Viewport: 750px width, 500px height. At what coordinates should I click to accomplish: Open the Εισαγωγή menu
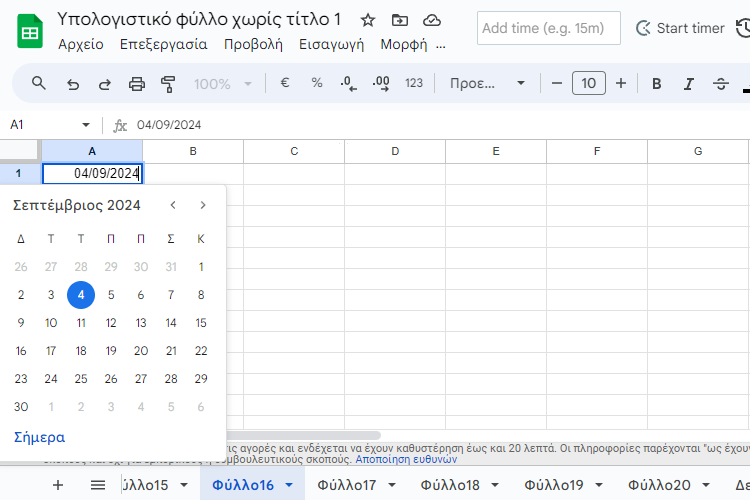click(x=331, y=44)
